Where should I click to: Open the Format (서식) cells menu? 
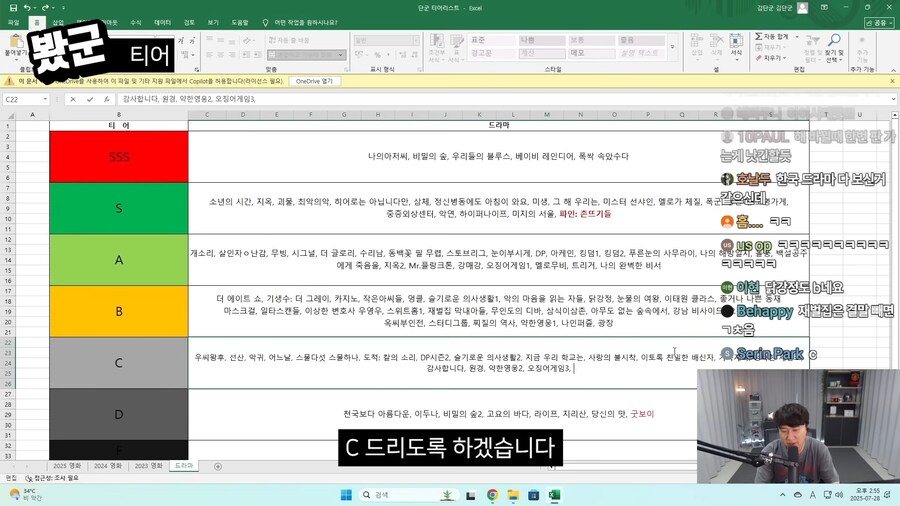[x=736, y=46]
